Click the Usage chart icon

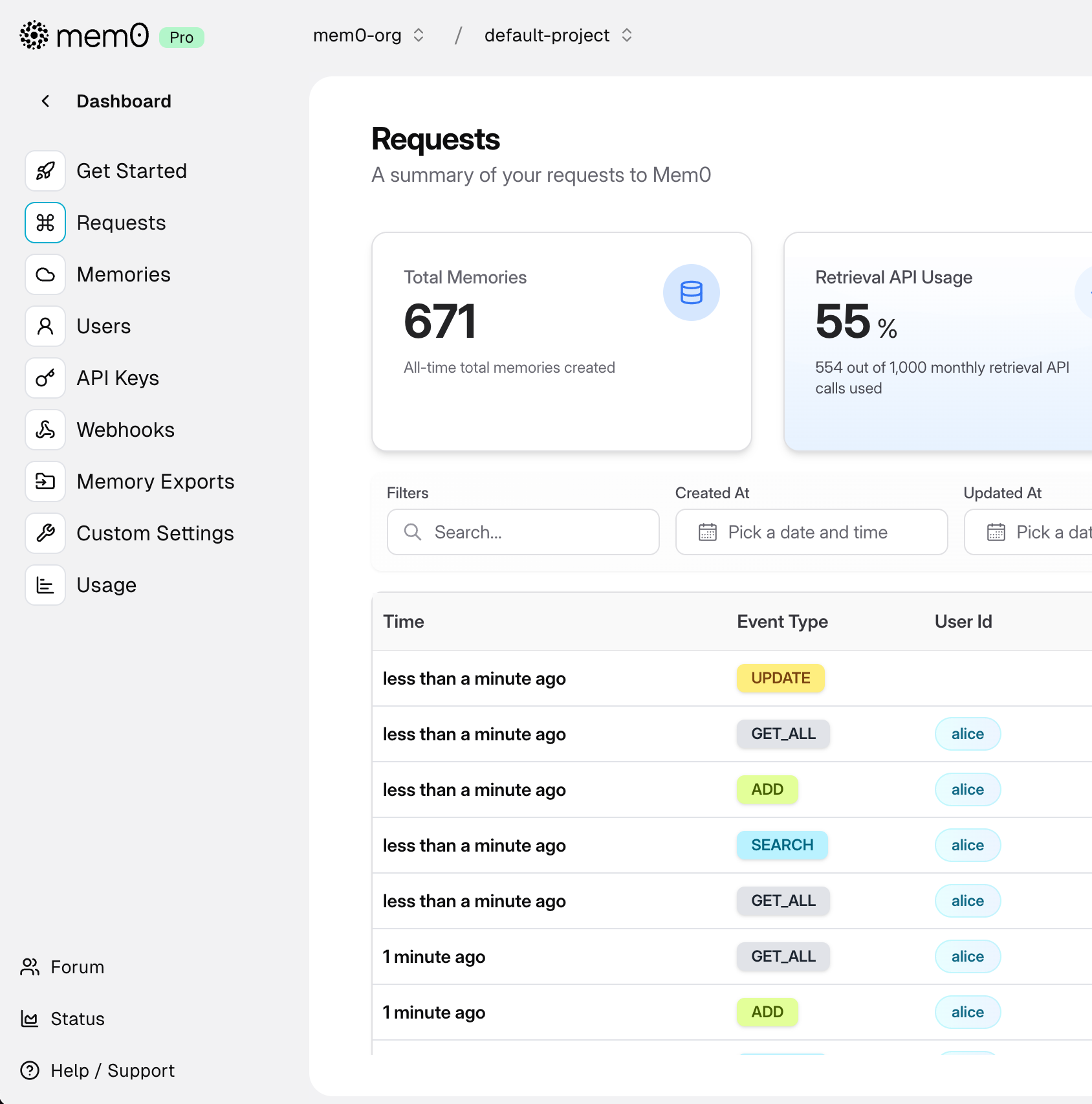point(45,585)
